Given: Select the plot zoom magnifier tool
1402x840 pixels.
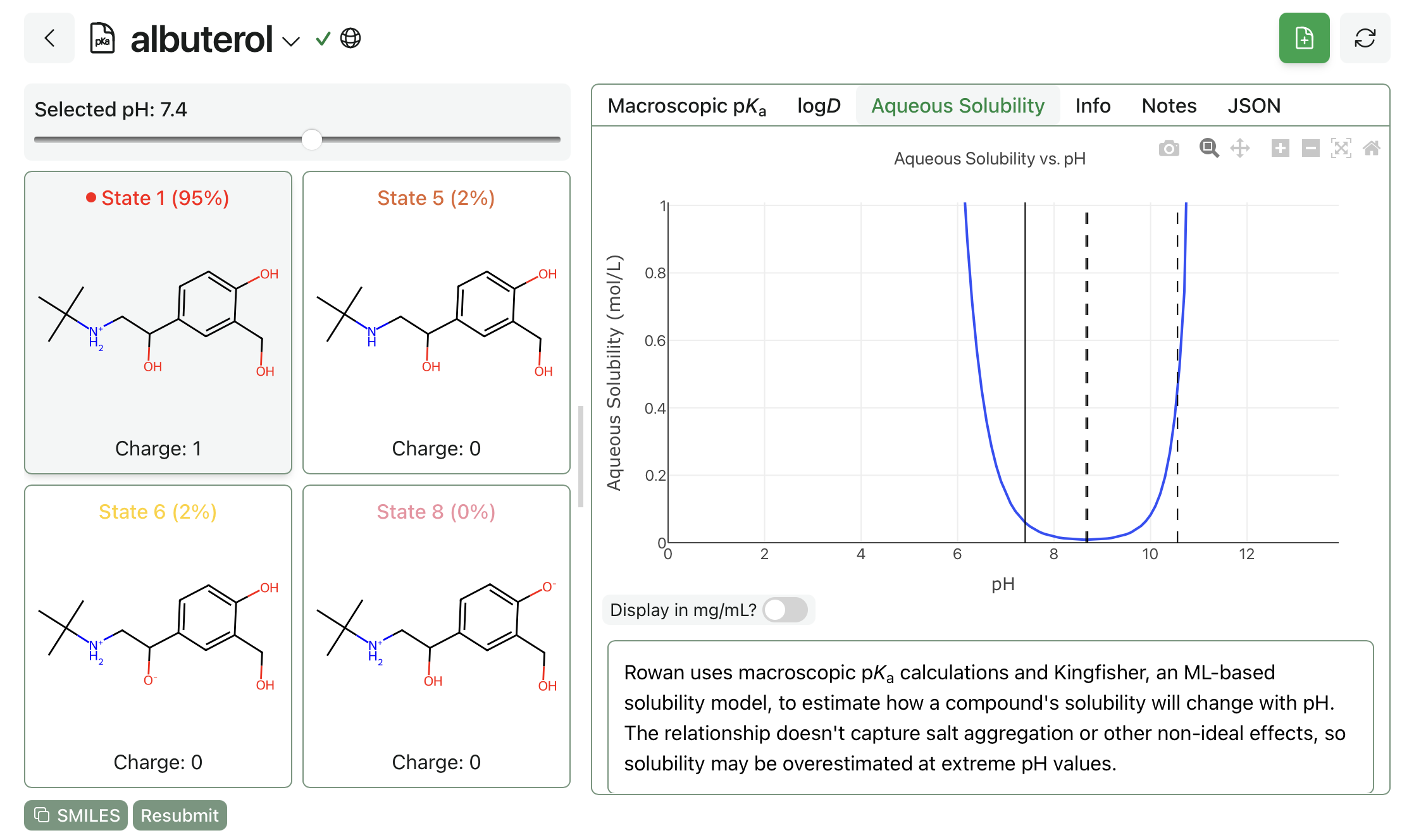Looking at the screenshot, I should (x=1209, y=149).
